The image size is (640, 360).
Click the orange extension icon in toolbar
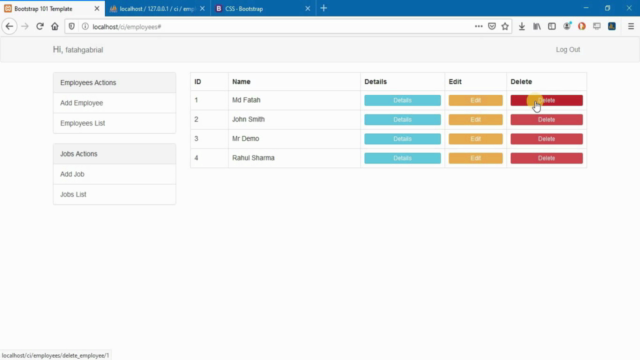(x=582, y=27)
